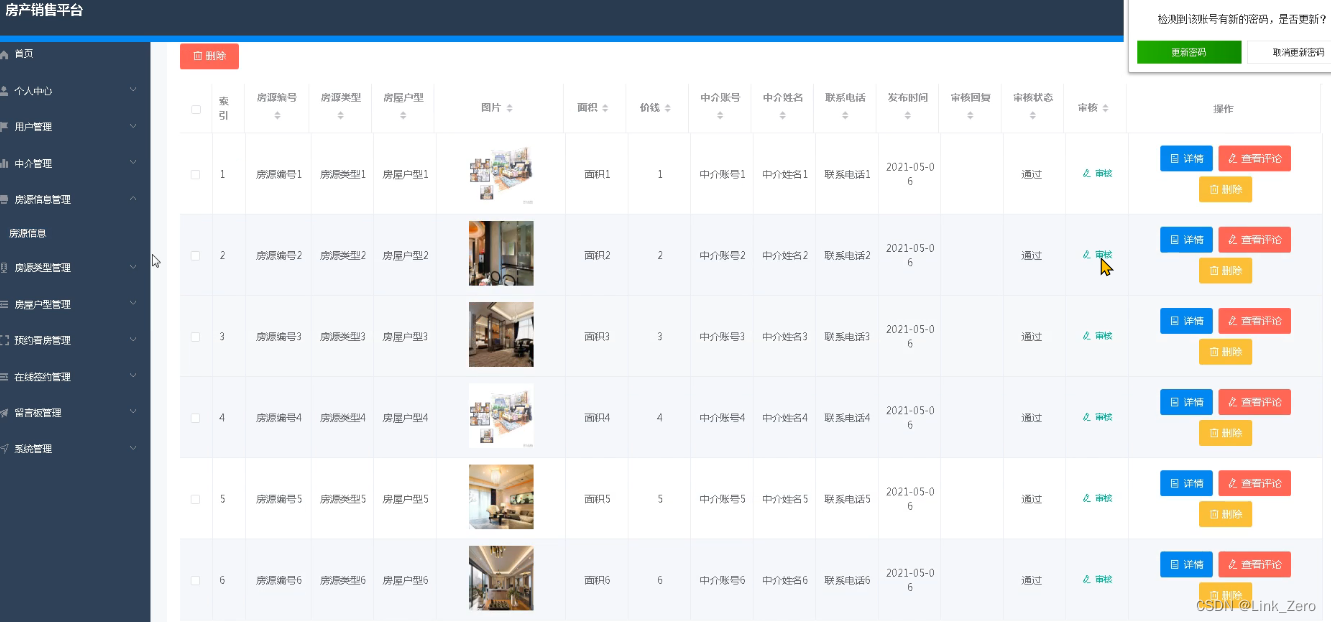
Task: Click 查看评论 on row 2
Action: click(x=1254, y=239)
